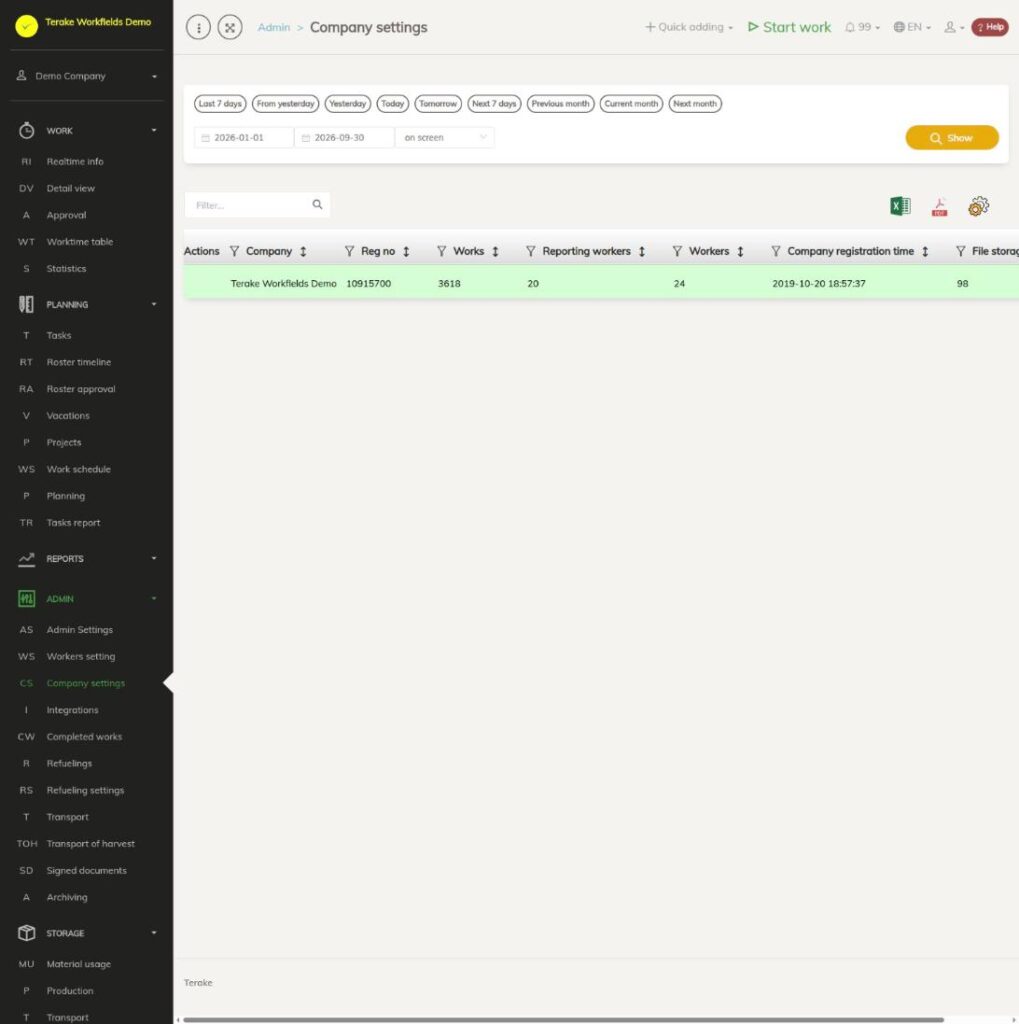Screen dimensions: 1019x1024
Task: Select the 'Current month' preset
Action: coord(631,104)
